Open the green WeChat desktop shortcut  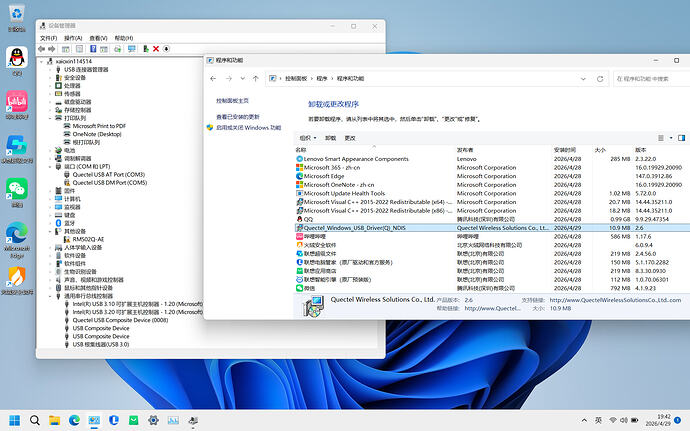pos(17,193)
